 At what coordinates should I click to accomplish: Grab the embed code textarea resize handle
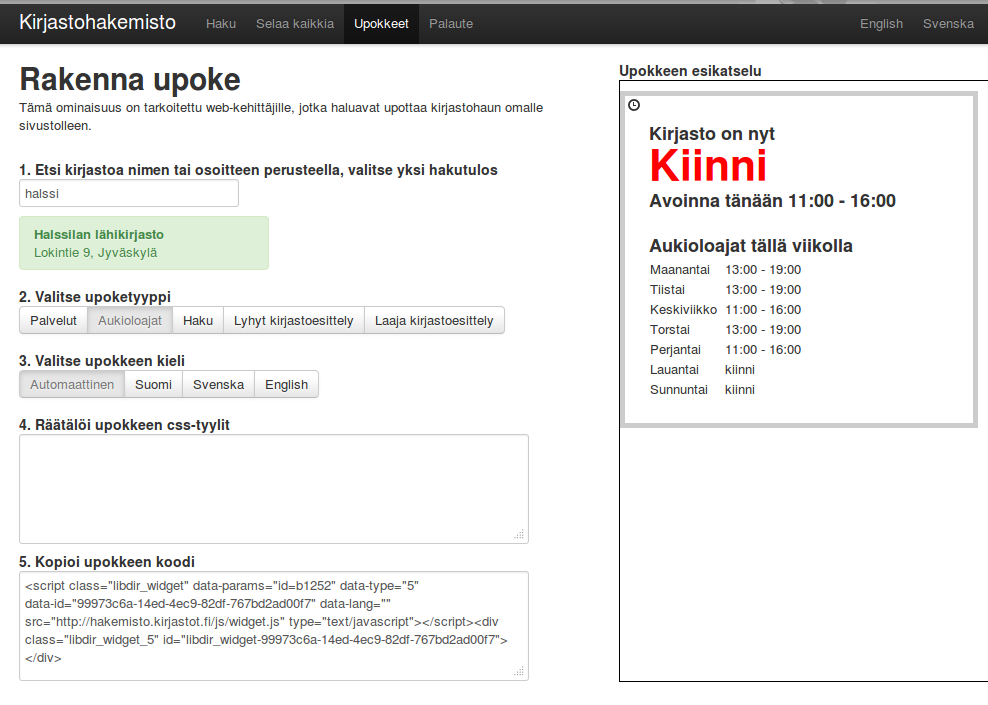pyautogui.click(x=519, y=672)
